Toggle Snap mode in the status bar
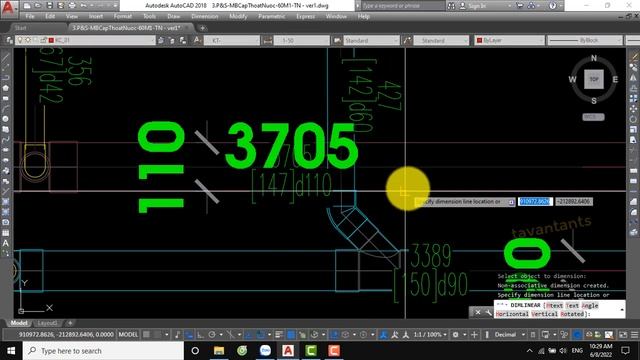 tap(157, 335)
